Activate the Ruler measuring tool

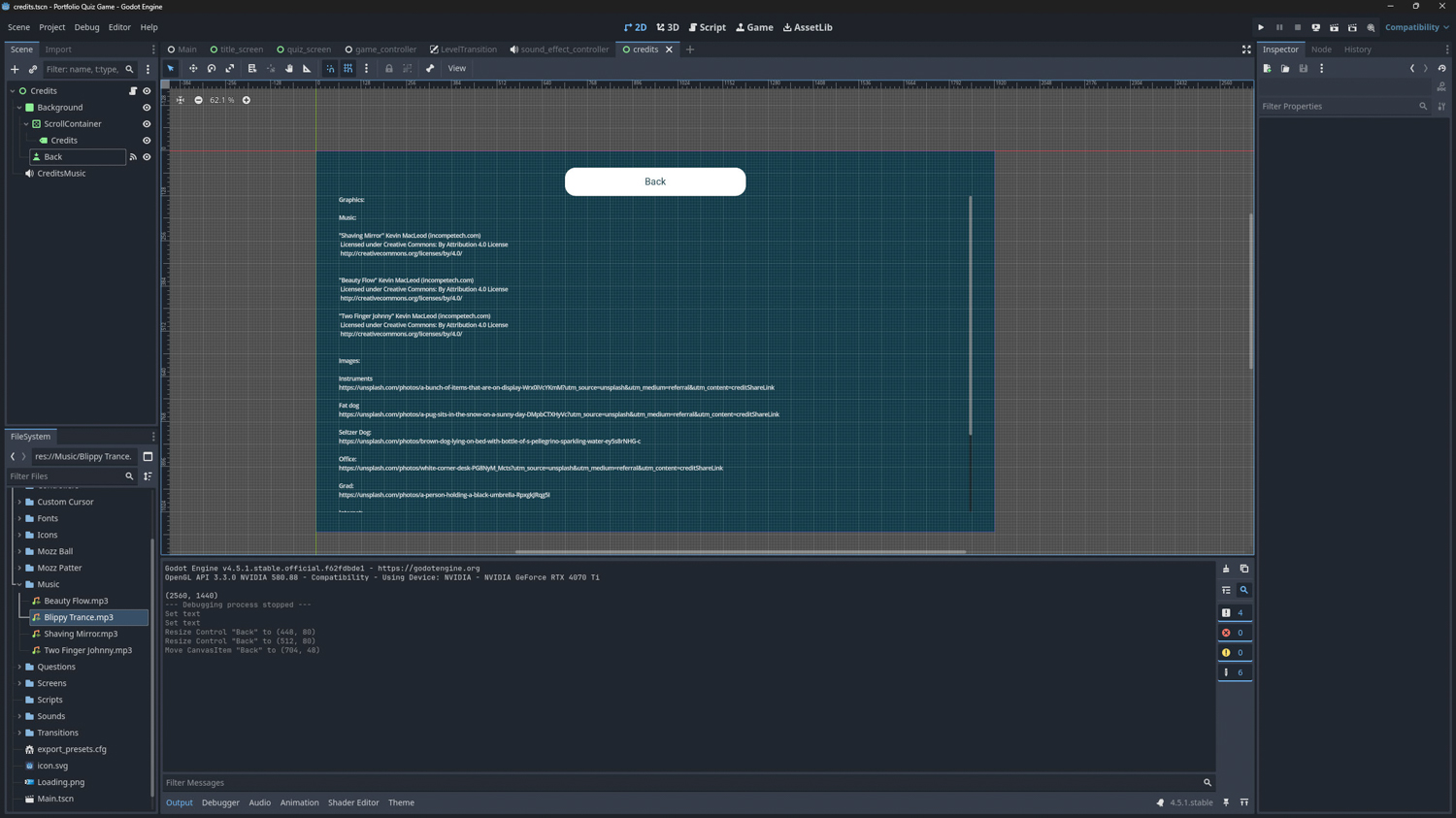(x=307, y=69)
